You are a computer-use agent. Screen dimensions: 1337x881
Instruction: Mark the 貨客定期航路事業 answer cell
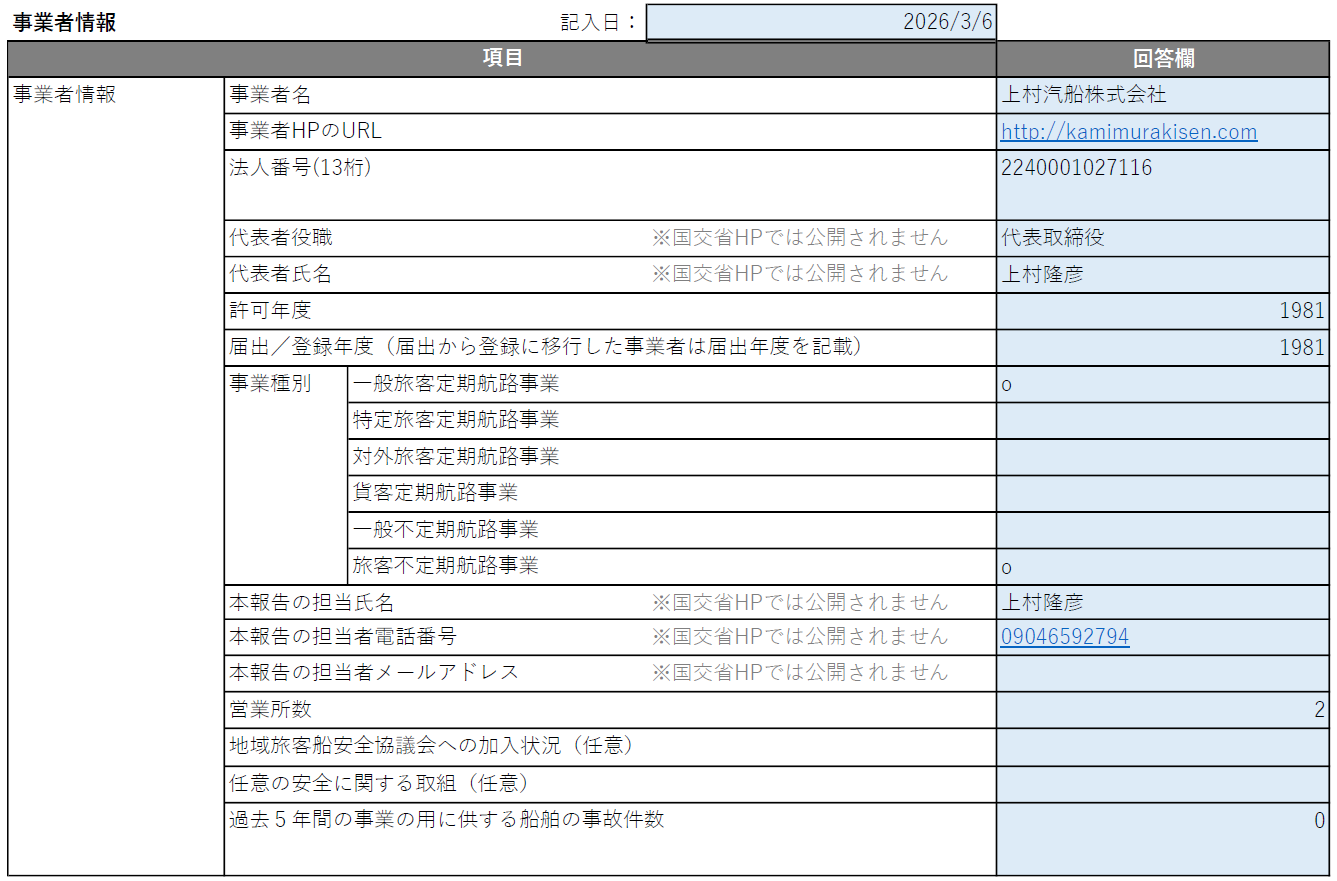pyautogui.click(x=1163, y=494)
